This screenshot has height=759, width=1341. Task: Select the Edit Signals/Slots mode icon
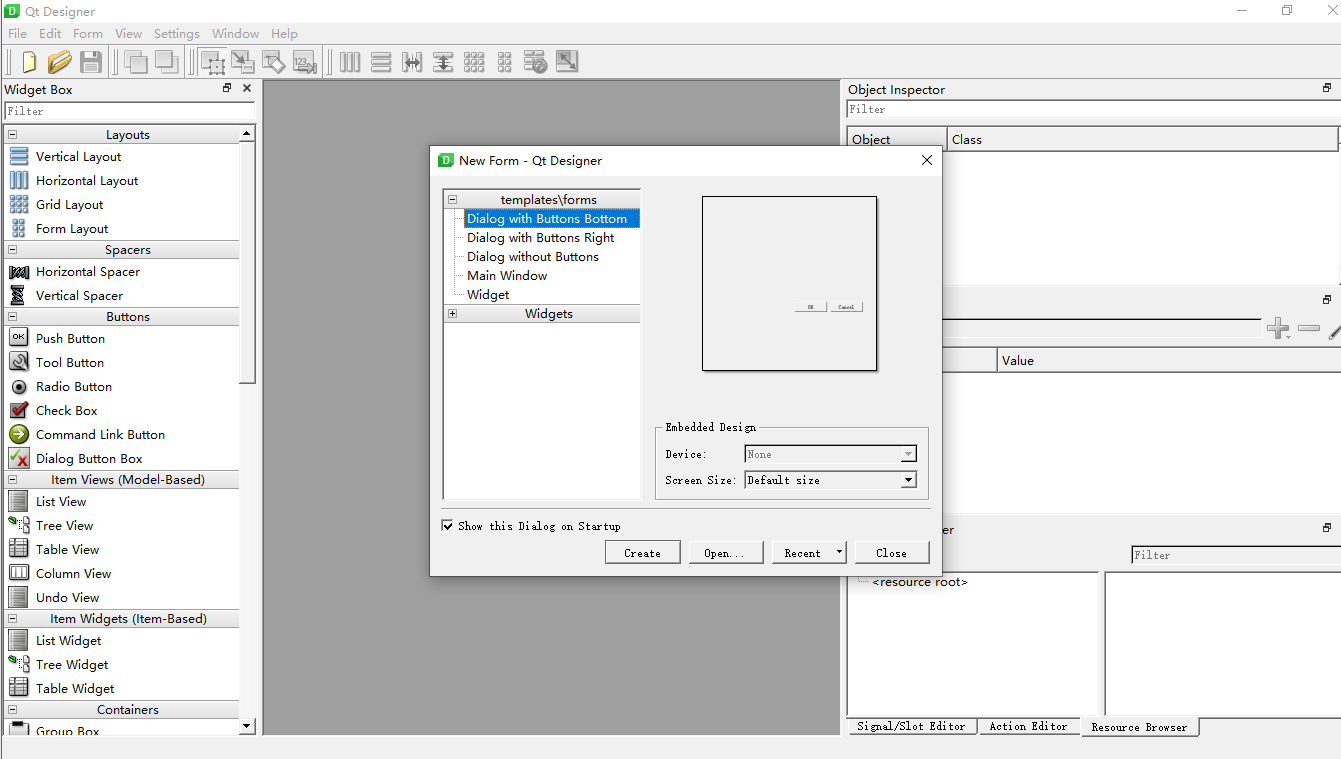243,61
